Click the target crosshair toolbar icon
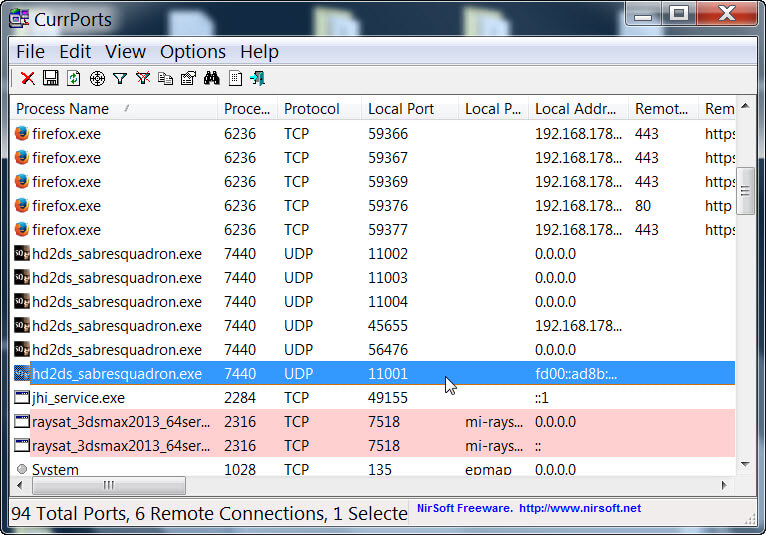 tap(97, 78)
